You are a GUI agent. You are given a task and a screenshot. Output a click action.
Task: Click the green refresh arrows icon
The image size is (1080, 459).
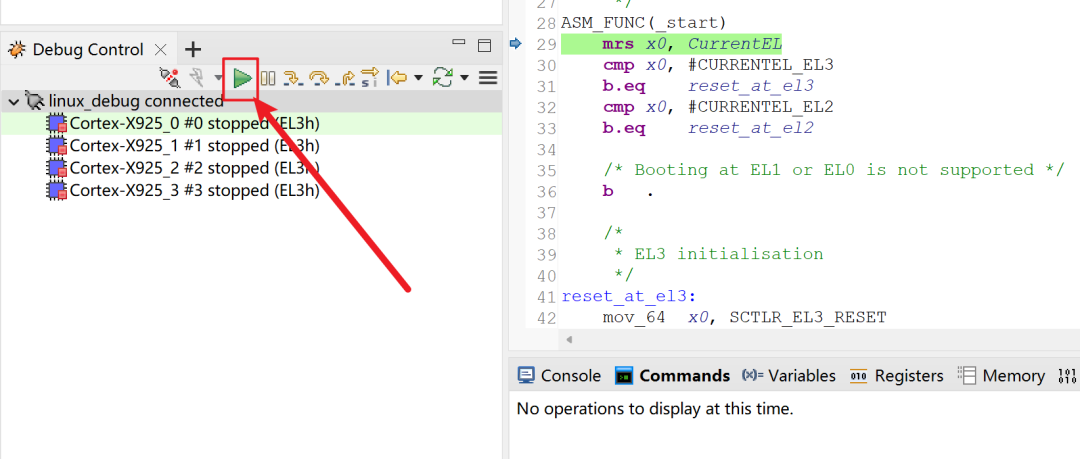444,77
